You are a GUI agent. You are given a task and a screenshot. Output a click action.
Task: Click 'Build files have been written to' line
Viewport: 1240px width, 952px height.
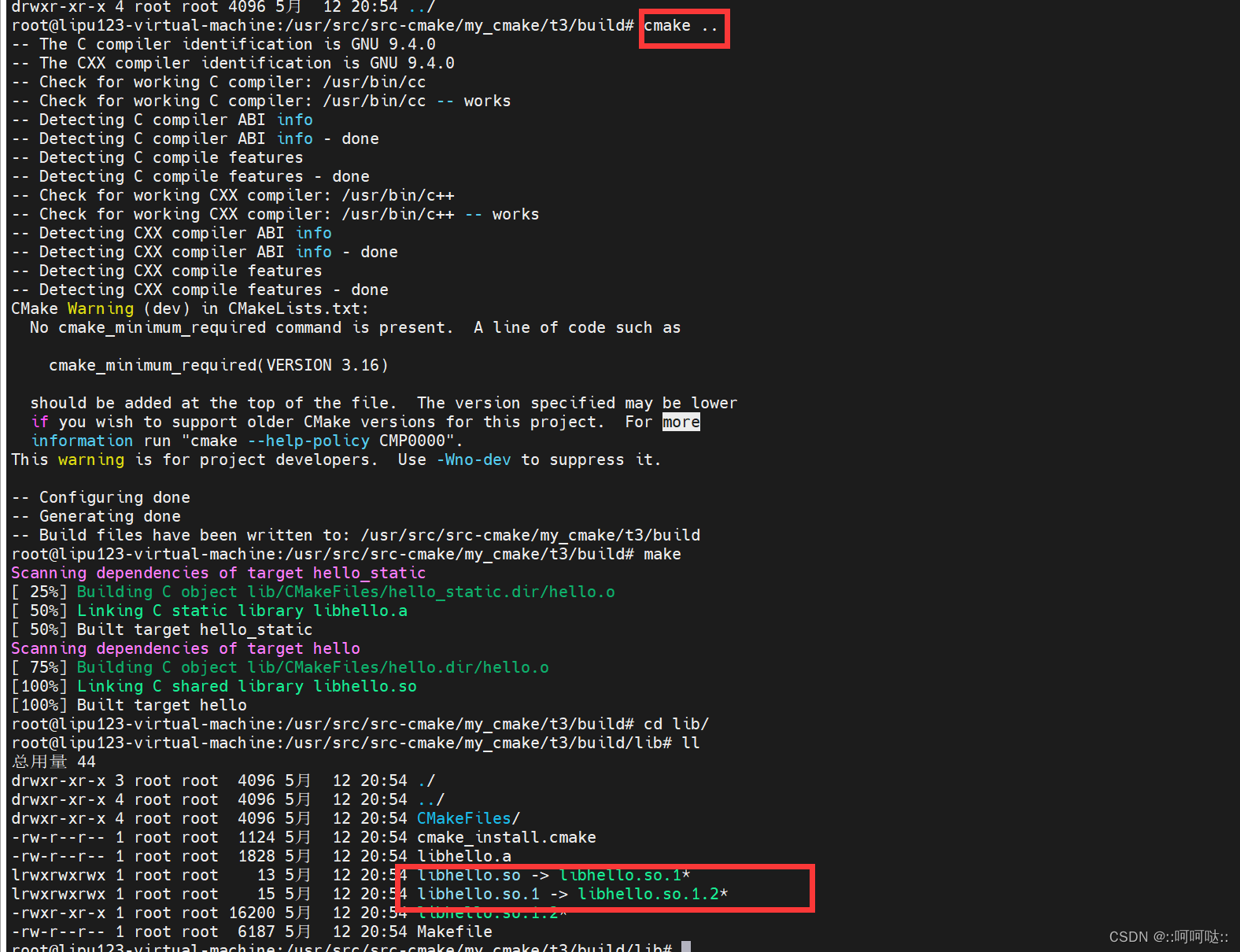[x=356, y=535]
